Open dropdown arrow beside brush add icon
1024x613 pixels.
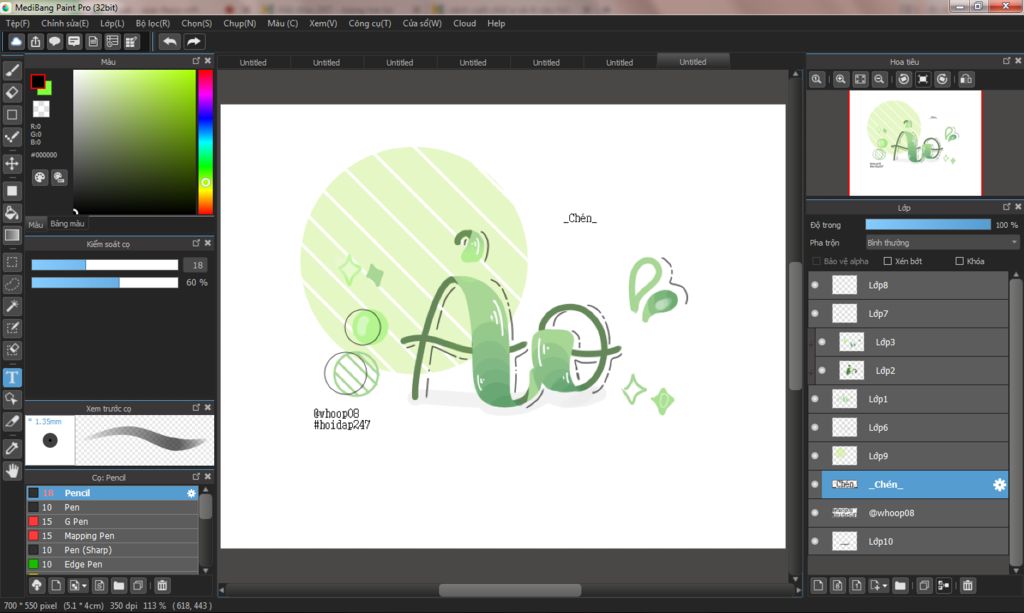(84, 586)
